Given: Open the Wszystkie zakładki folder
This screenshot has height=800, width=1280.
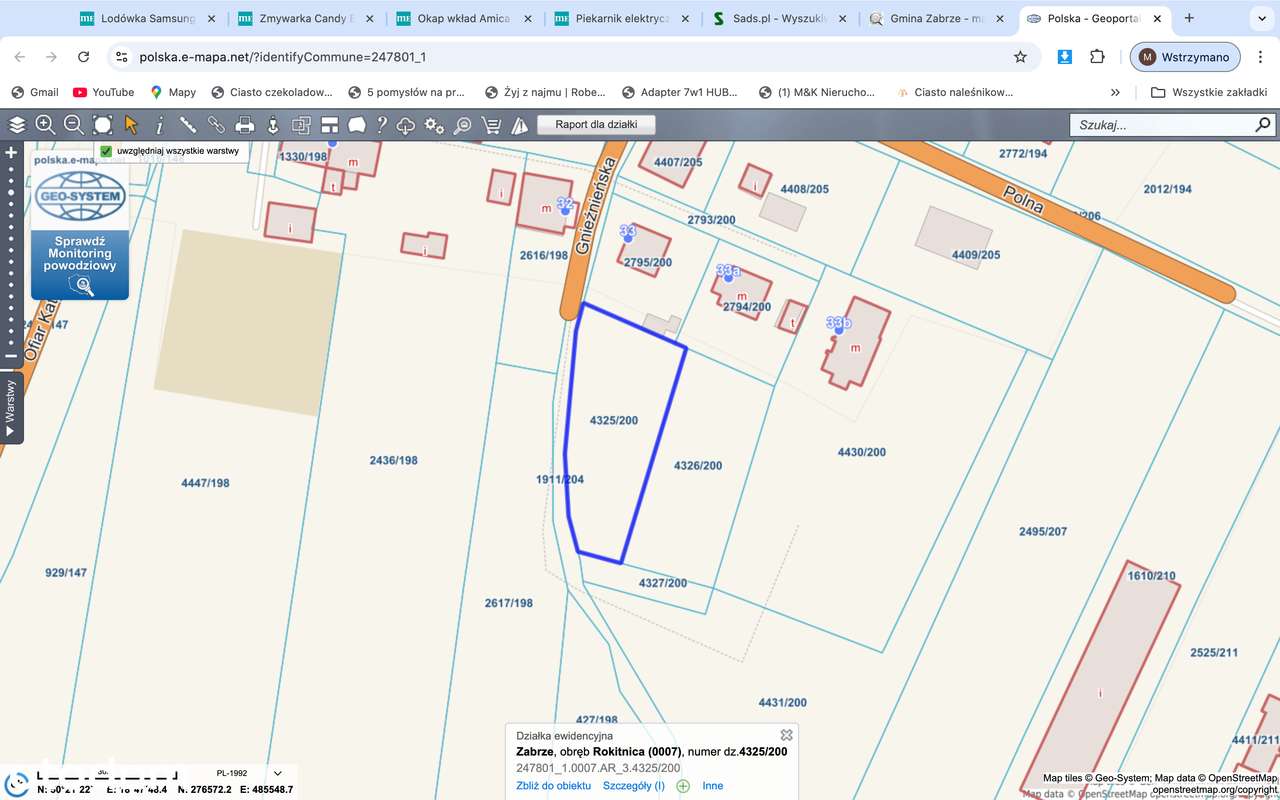Looking at the screenshot, I should [x=1209, y=92].
